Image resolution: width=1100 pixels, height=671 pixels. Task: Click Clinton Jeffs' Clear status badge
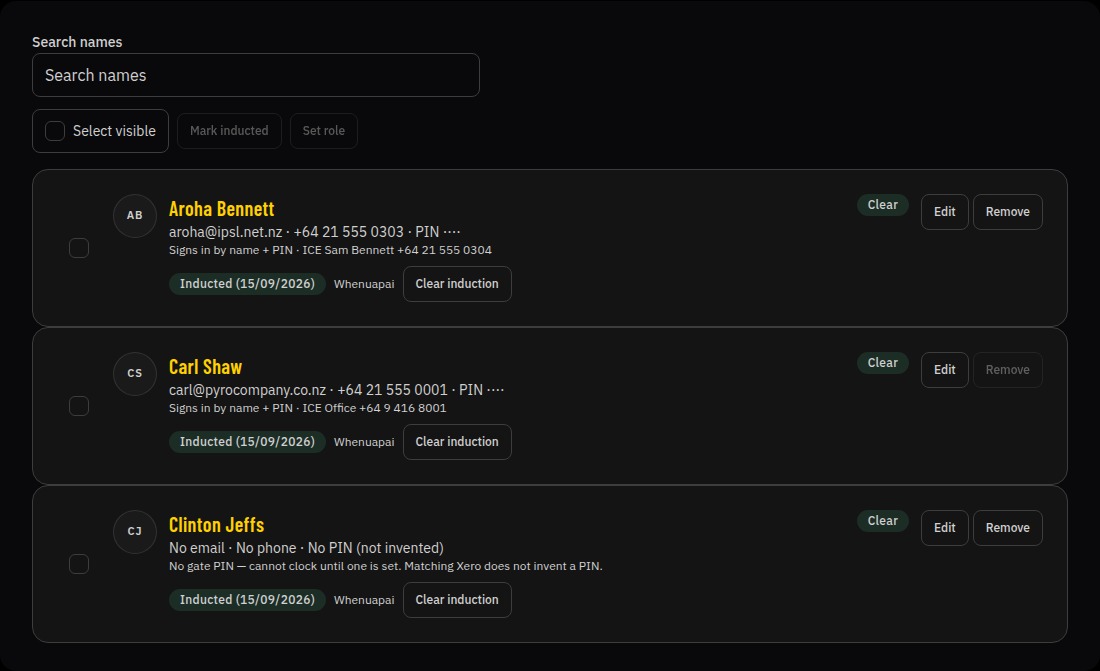point(883,521)
